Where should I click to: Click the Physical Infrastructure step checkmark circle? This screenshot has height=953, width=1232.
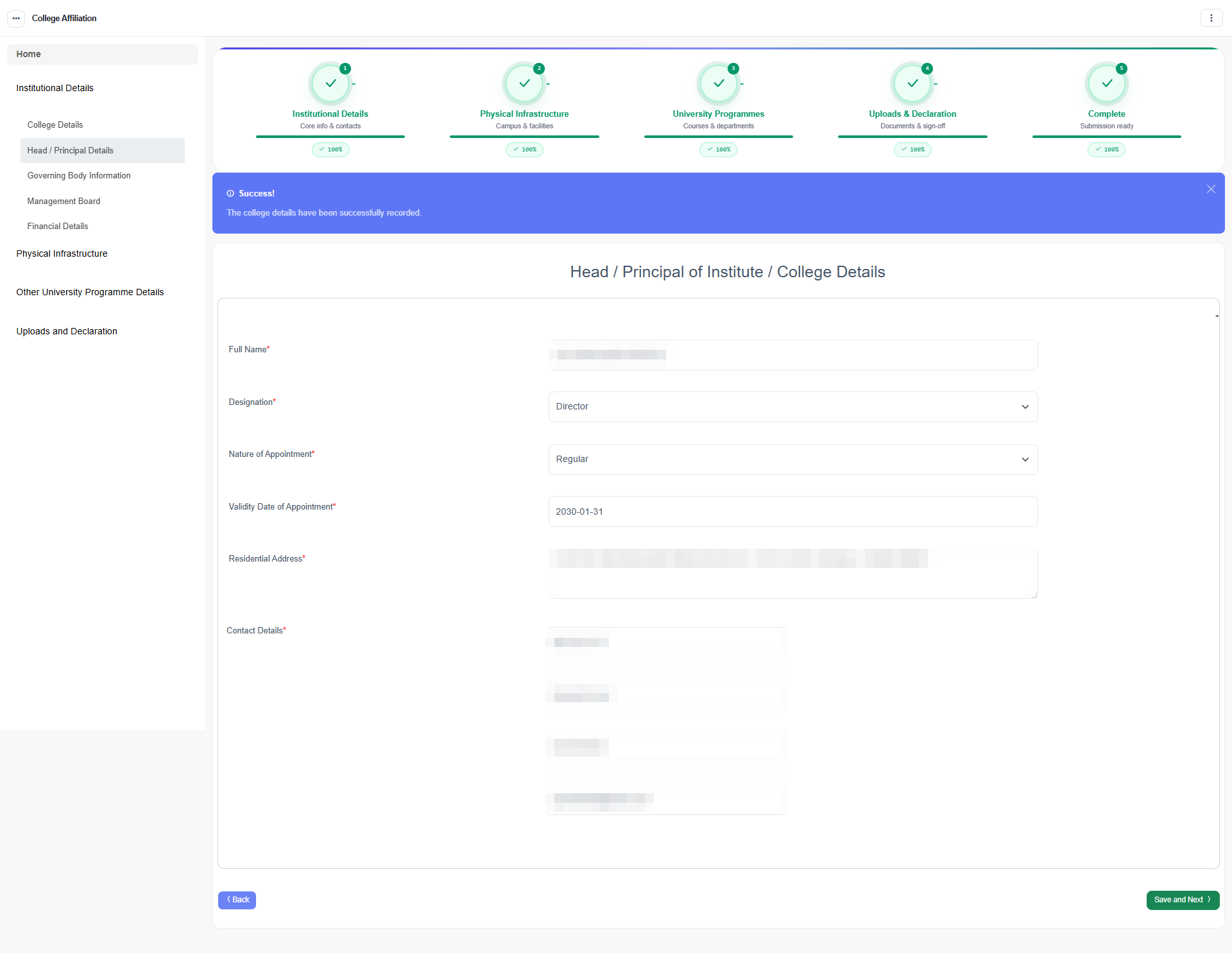(x=524, y=83)
